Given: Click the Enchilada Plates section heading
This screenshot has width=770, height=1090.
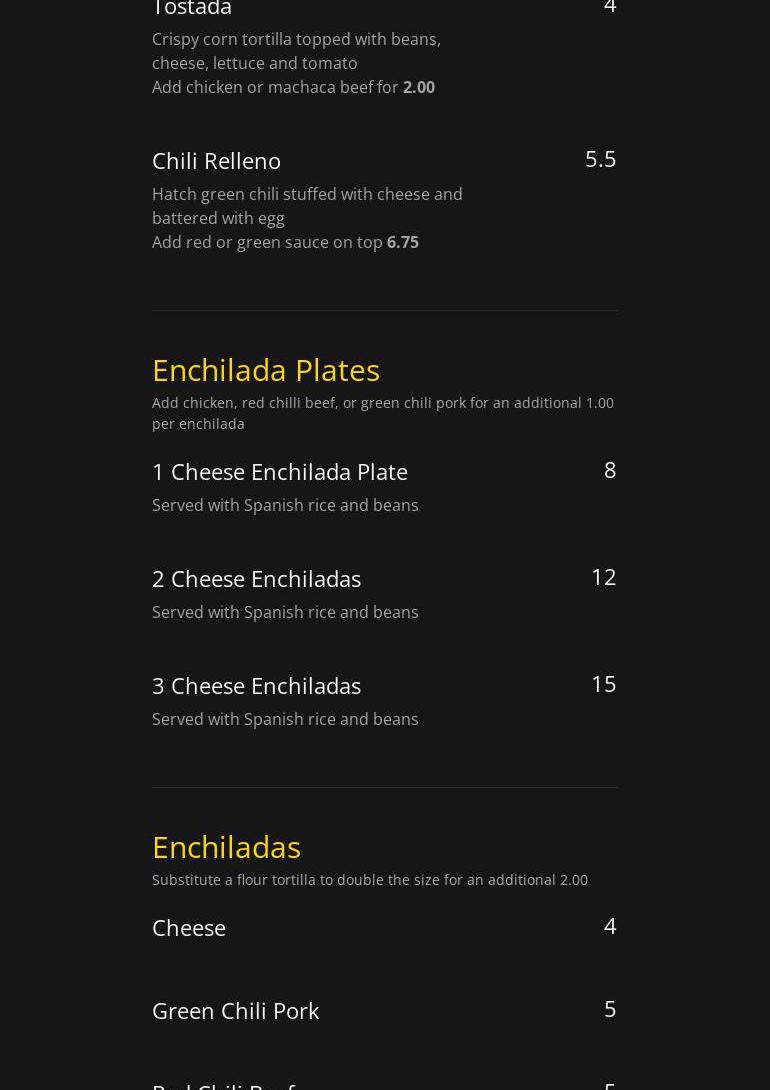Looking at the screenshot, I should click(266, 370).
